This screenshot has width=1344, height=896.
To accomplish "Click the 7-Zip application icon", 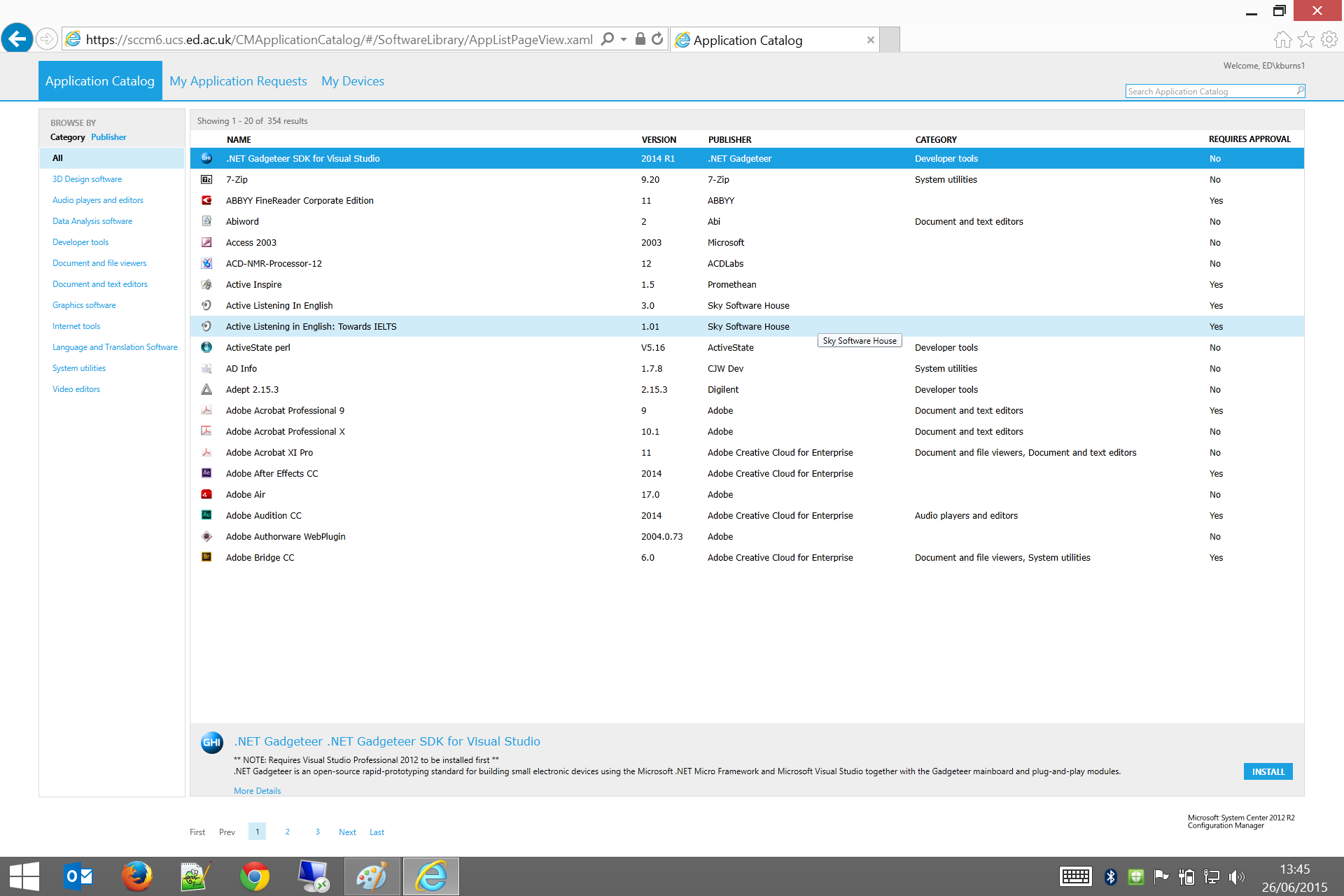I will tap(206, 180).
